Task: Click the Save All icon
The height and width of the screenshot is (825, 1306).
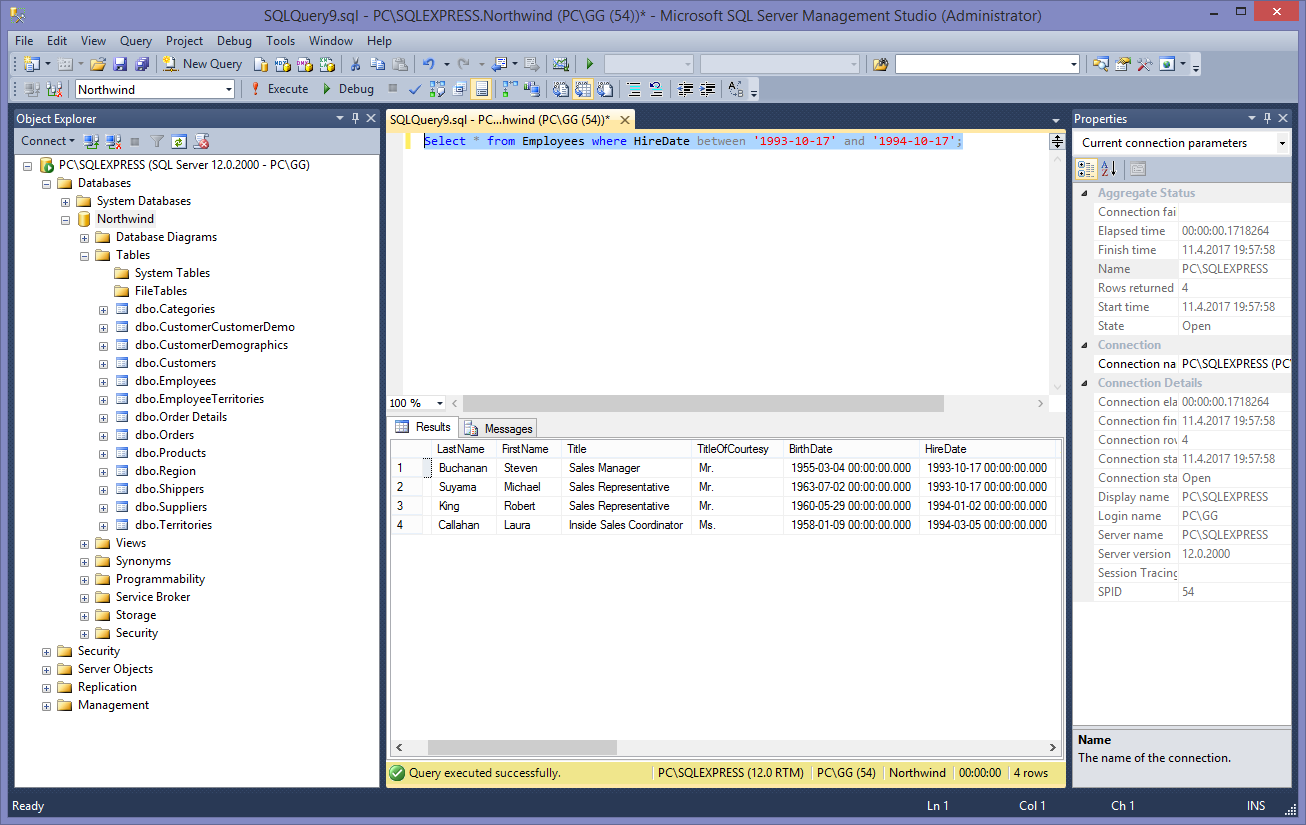Action: 142,64
